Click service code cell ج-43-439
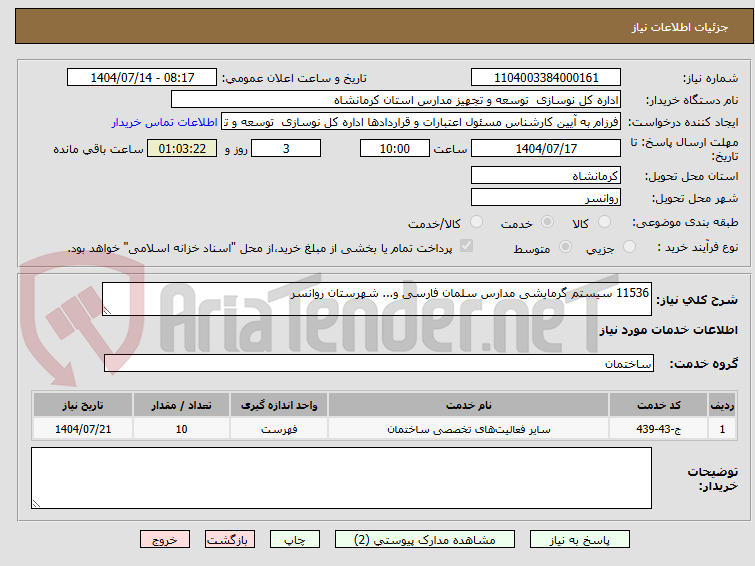 [658, 429]
